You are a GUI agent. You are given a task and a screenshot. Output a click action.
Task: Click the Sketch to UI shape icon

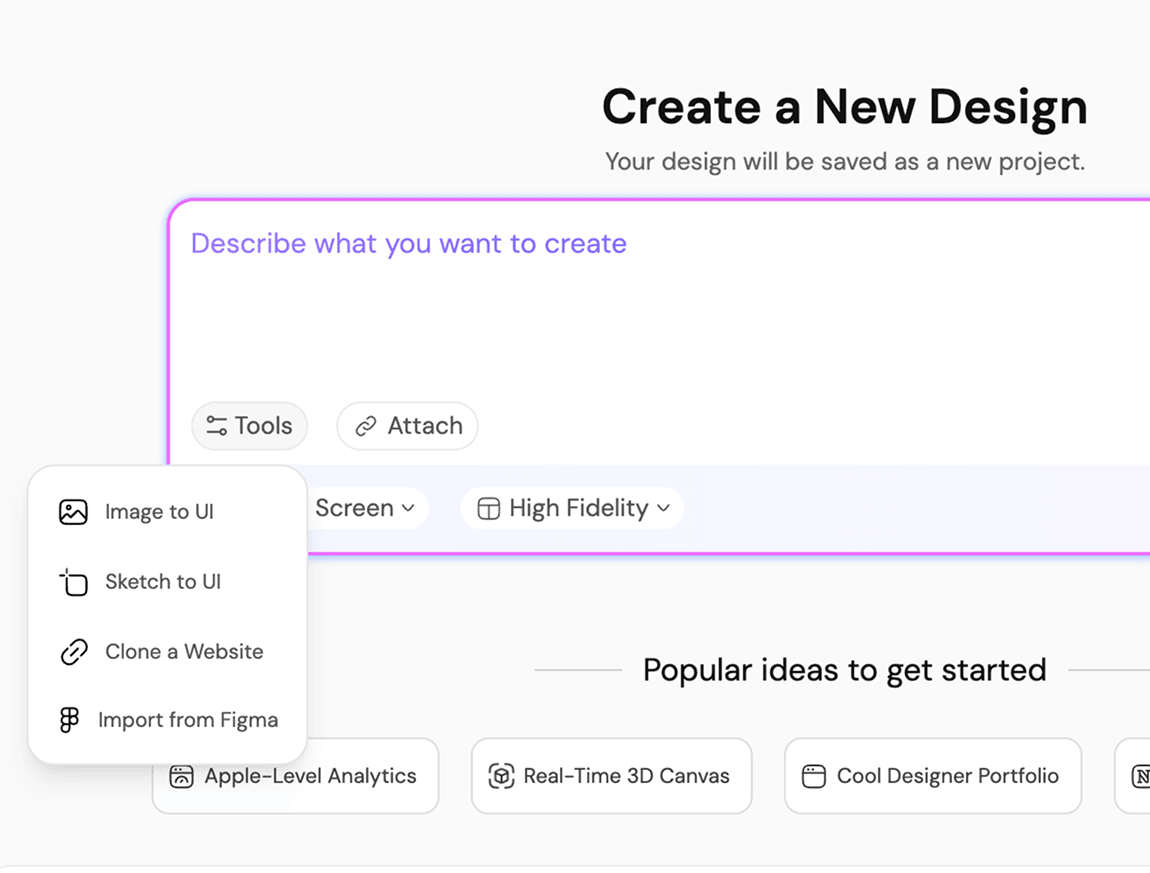[73, 582]
